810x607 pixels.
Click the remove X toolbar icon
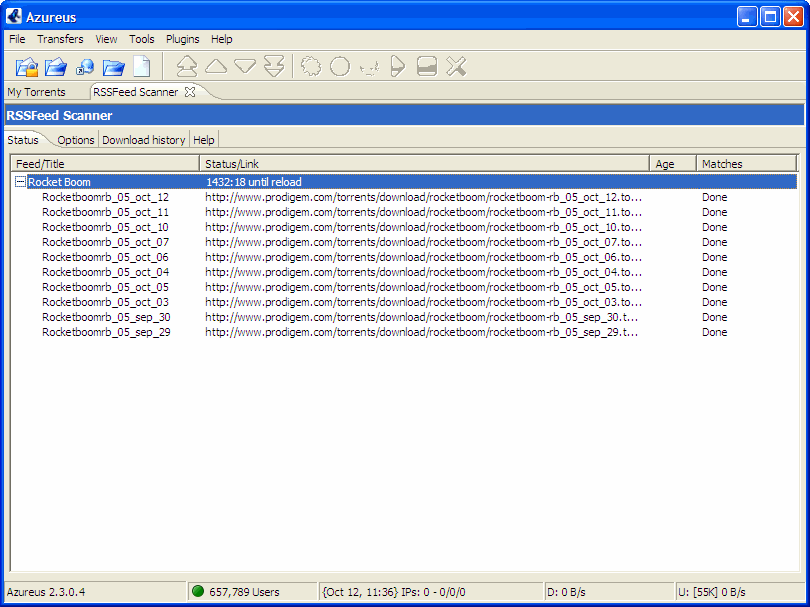tap(456, 67)
